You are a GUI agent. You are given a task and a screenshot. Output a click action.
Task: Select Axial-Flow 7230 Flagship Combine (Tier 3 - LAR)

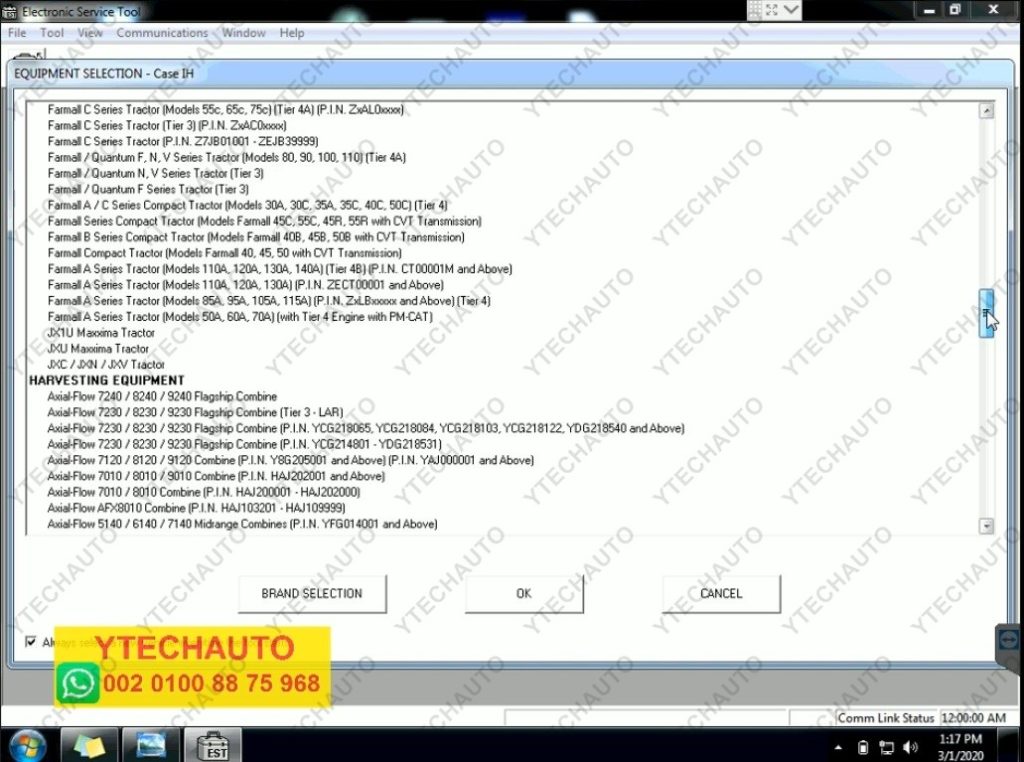click(x=195, y=412)
